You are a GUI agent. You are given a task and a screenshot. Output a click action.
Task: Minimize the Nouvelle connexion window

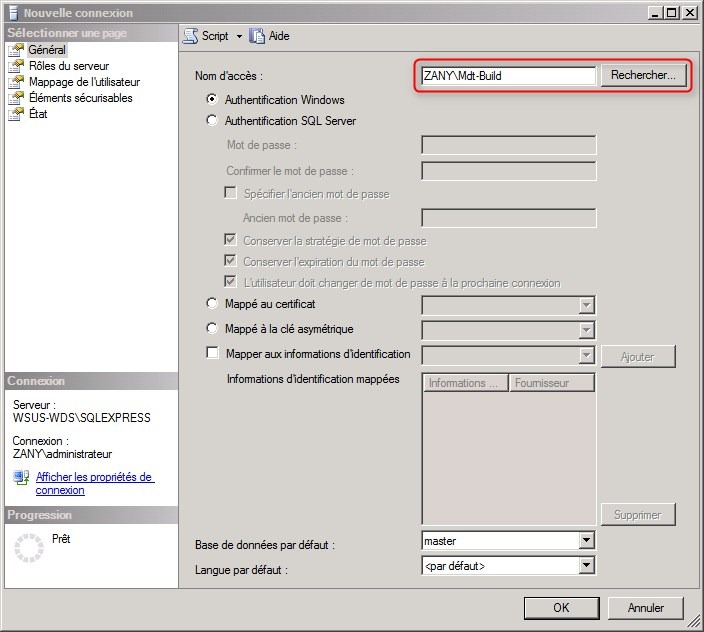point(656,13)
